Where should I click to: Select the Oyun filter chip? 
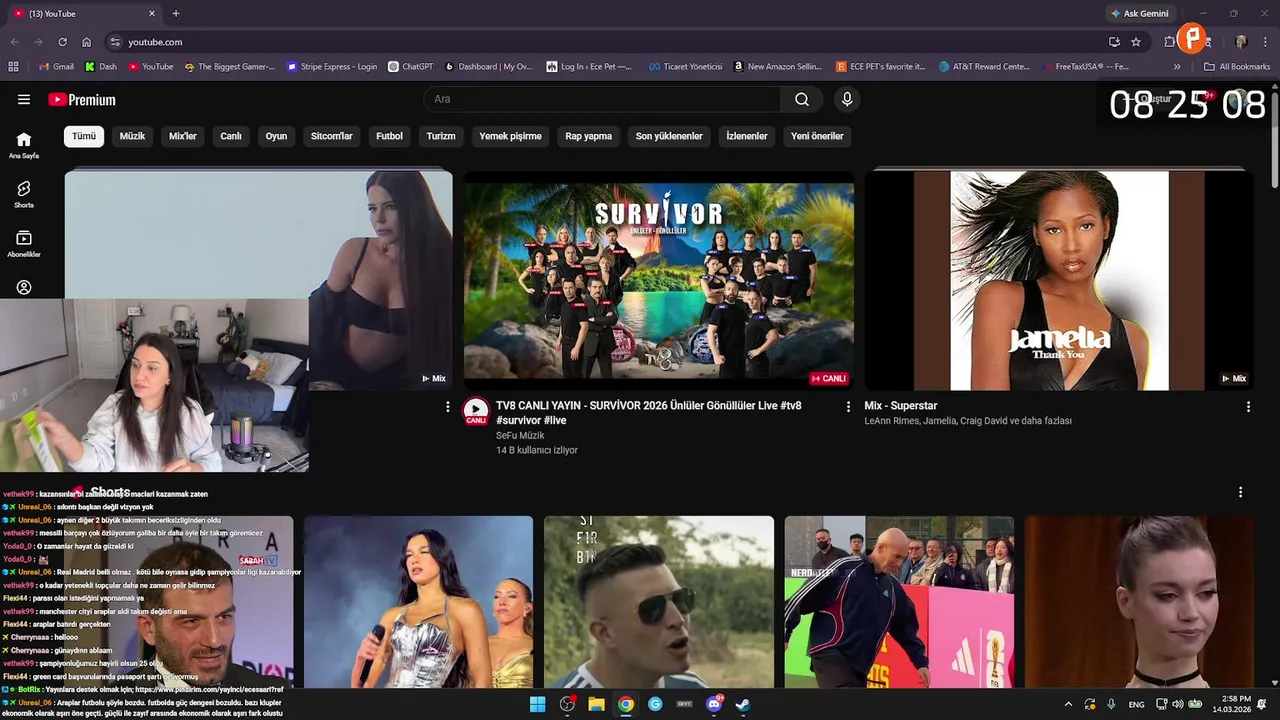276,136
